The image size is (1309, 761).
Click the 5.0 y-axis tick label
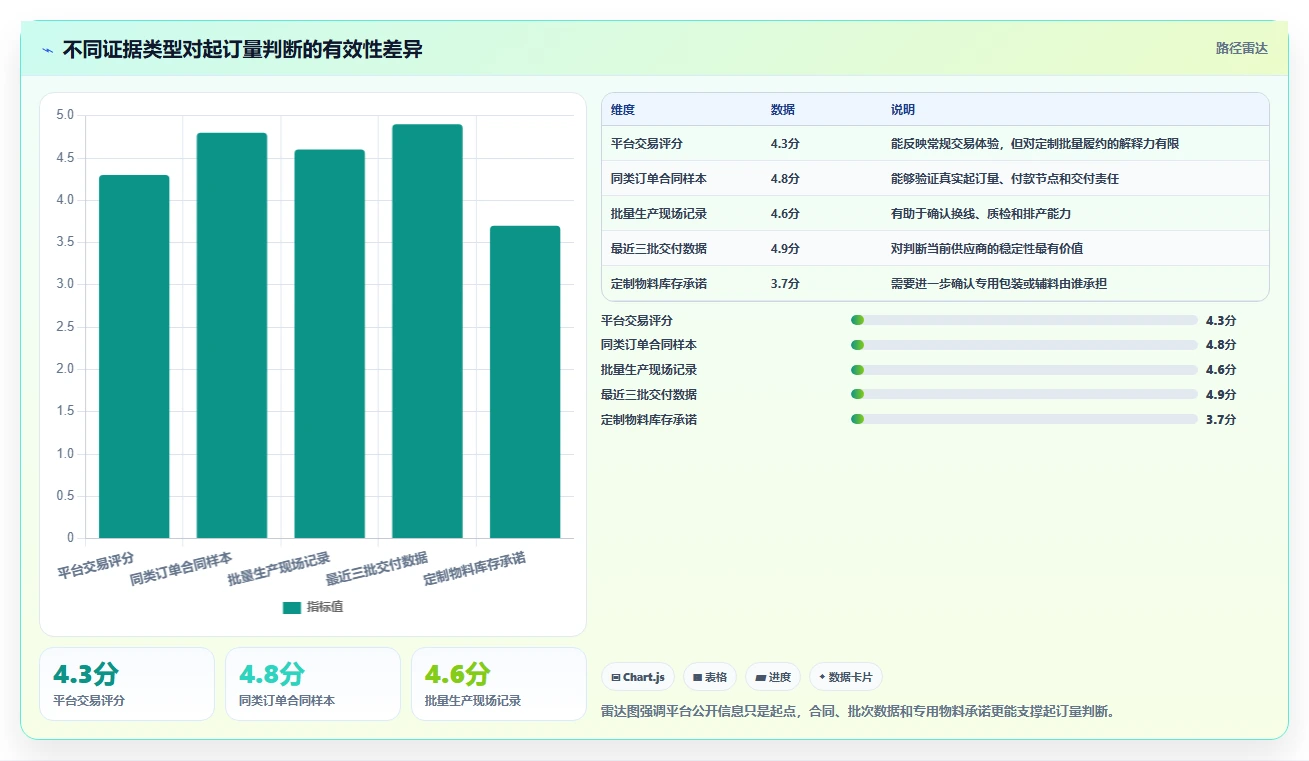pyautogui.click(x=65, y=115)
